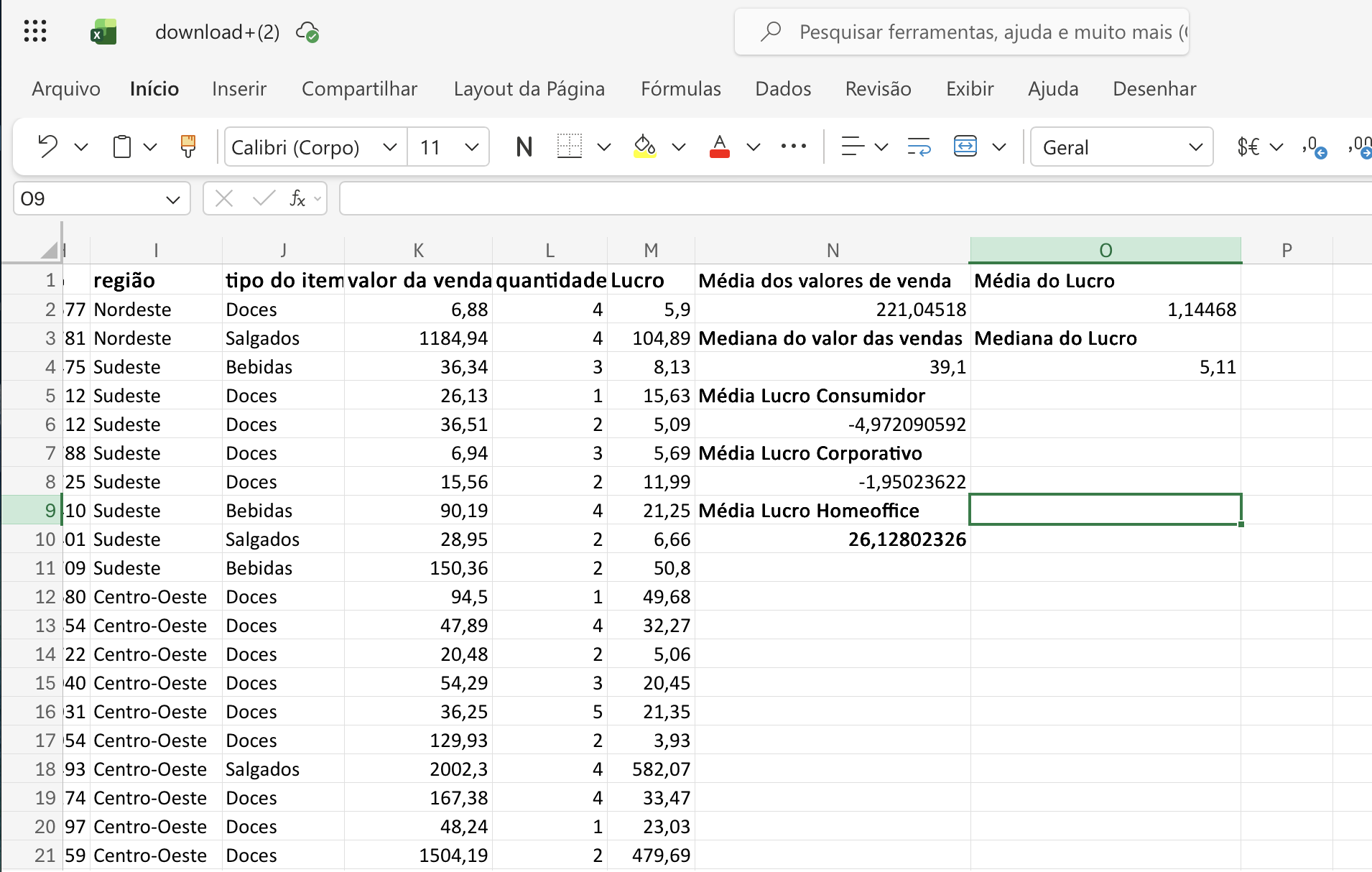Screen dimensions: 1372x872
Task: Click the Undo arrow icon
Action: click(47, 147)
